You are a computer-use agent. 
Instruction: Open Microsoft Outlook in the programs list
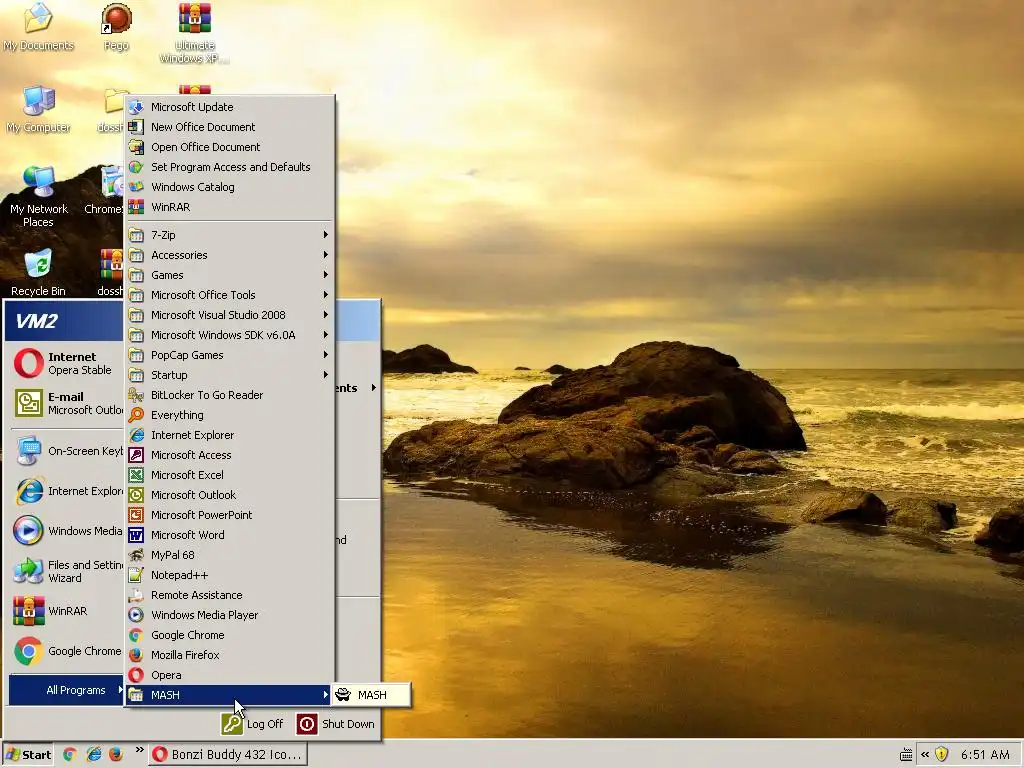230,495
